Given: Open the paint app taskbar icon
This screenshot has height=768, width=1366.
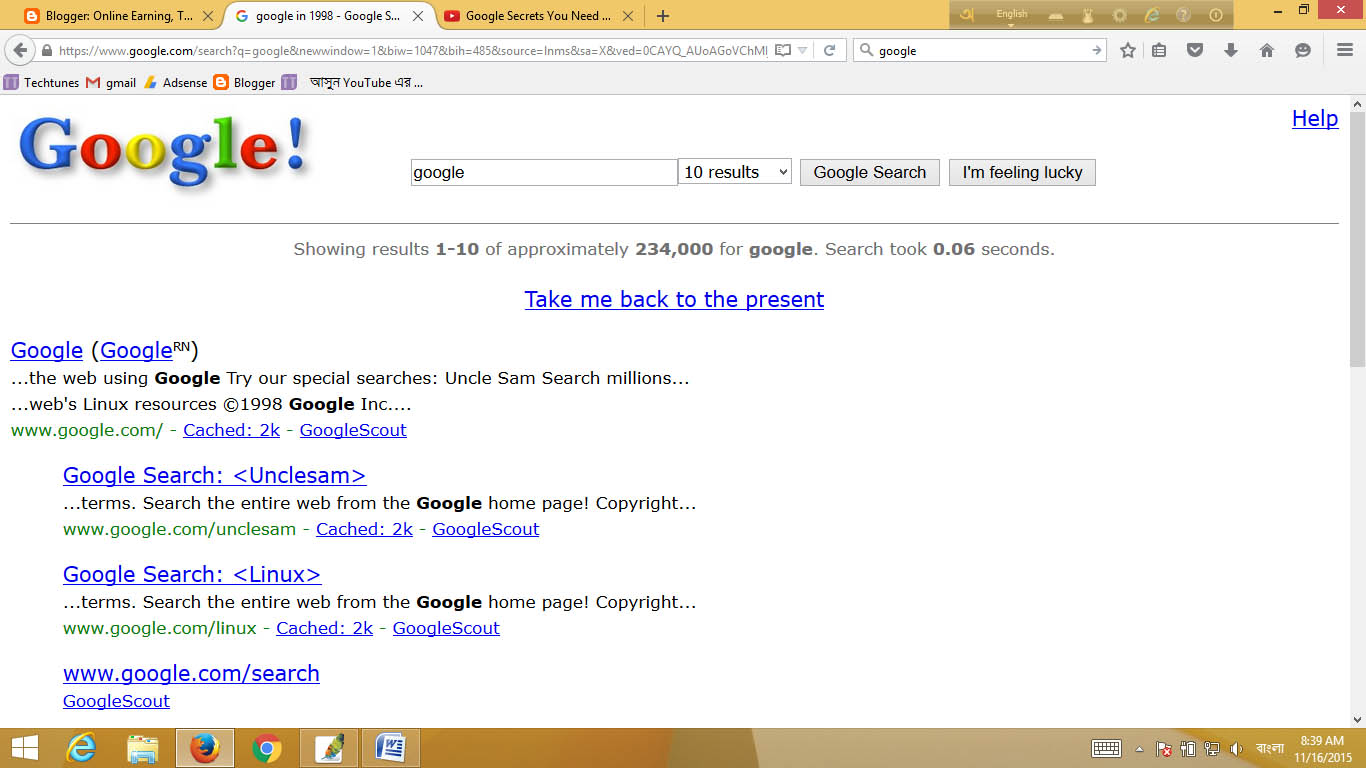Looking at the screenshot, I should click(x=328, y=748).
